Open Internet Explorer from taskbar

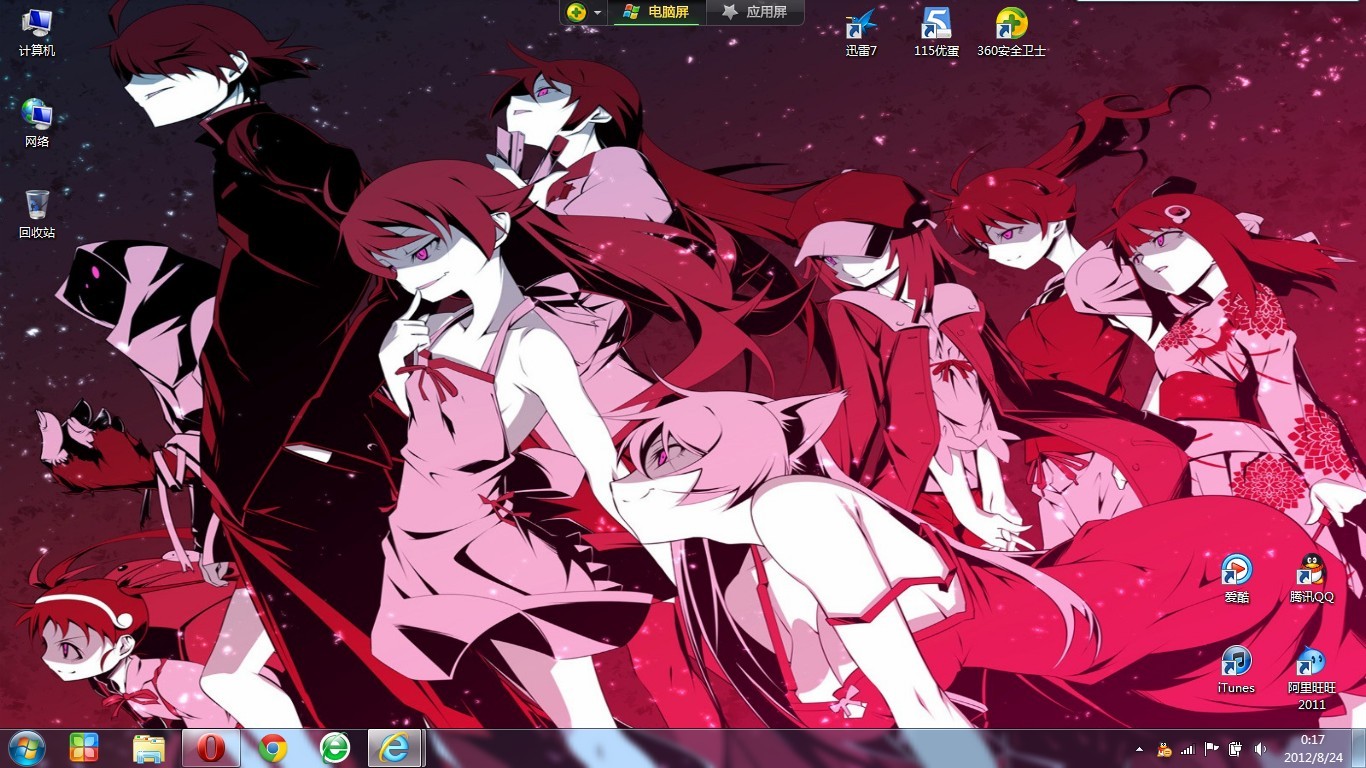click(395, 748)
